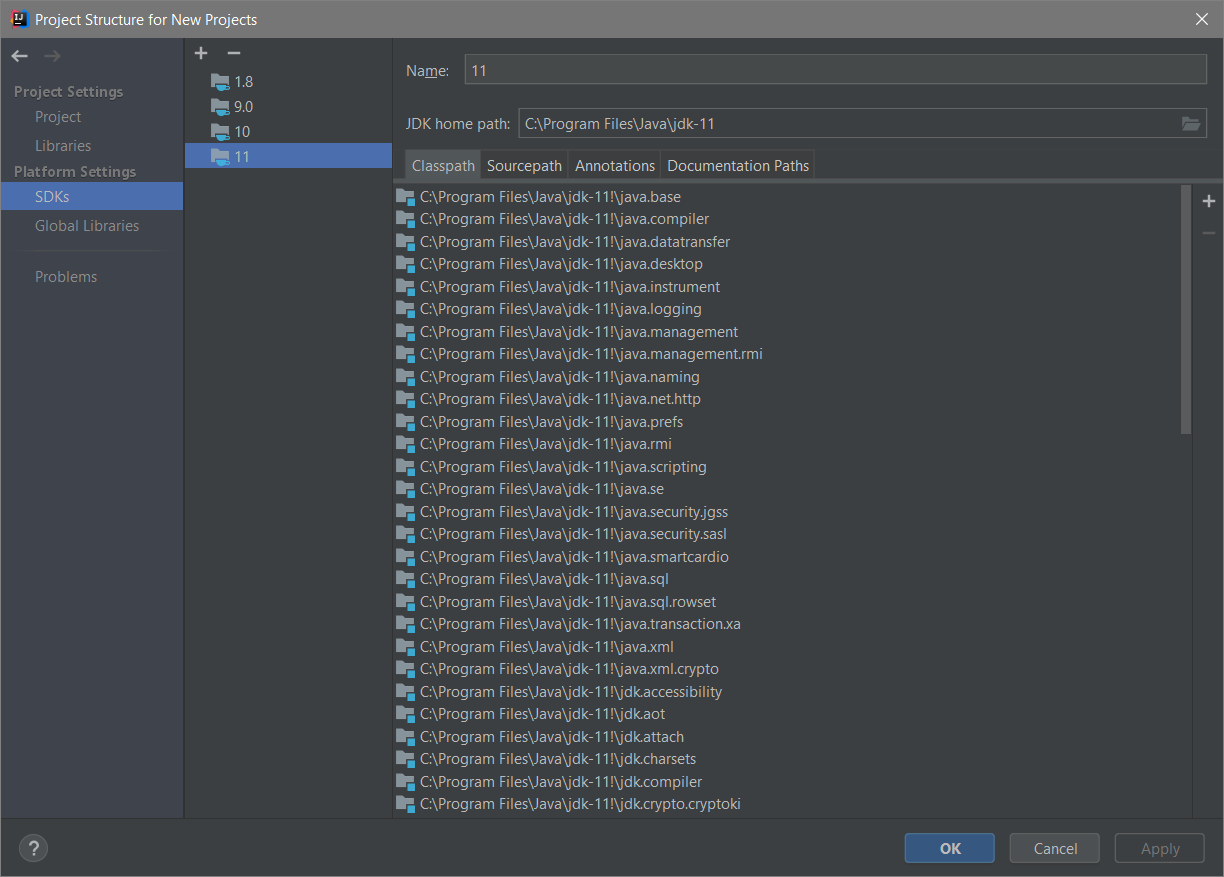Choose the JDK 10 entry
The height and width of the screenshot is (877, 1224).
pos(241,132)
